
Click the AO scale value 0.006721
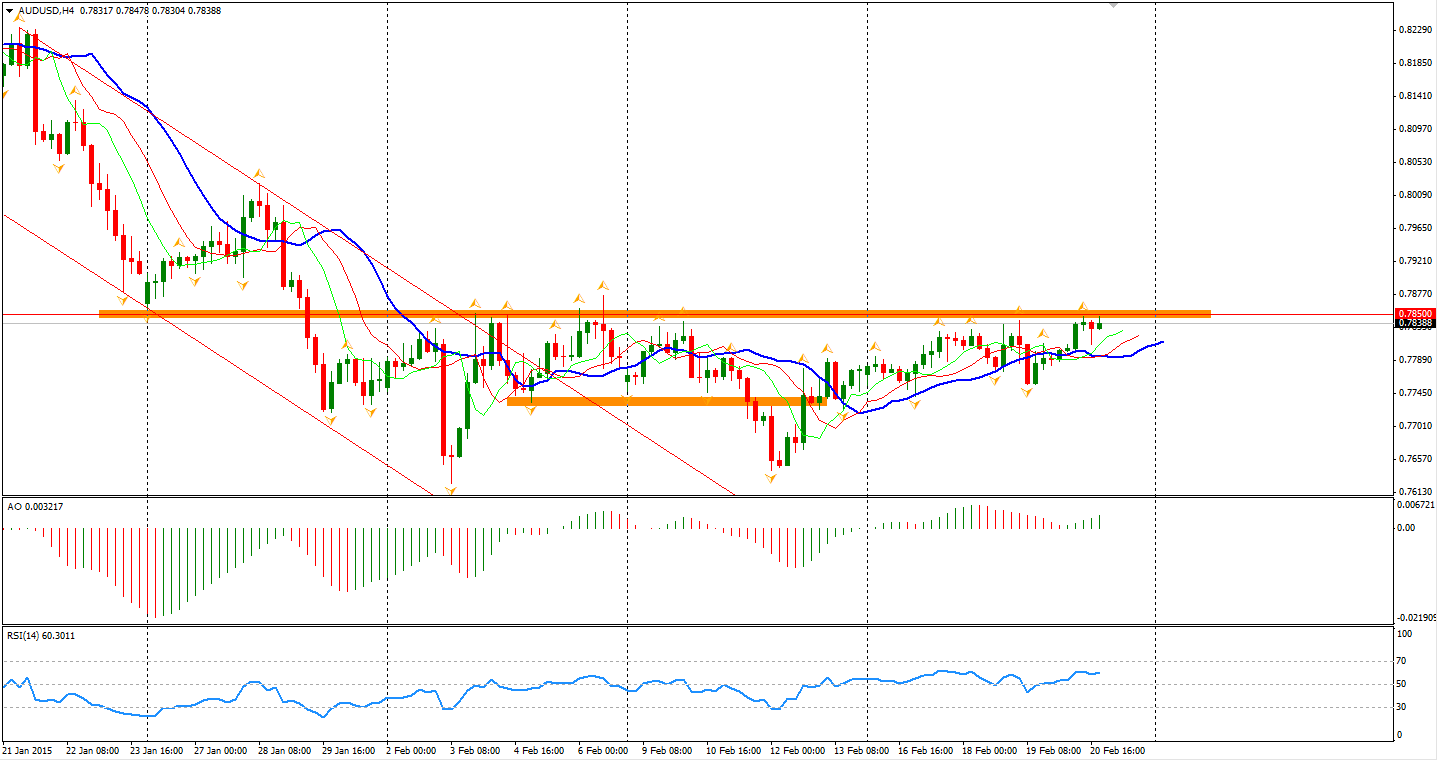coord(1416,505)
